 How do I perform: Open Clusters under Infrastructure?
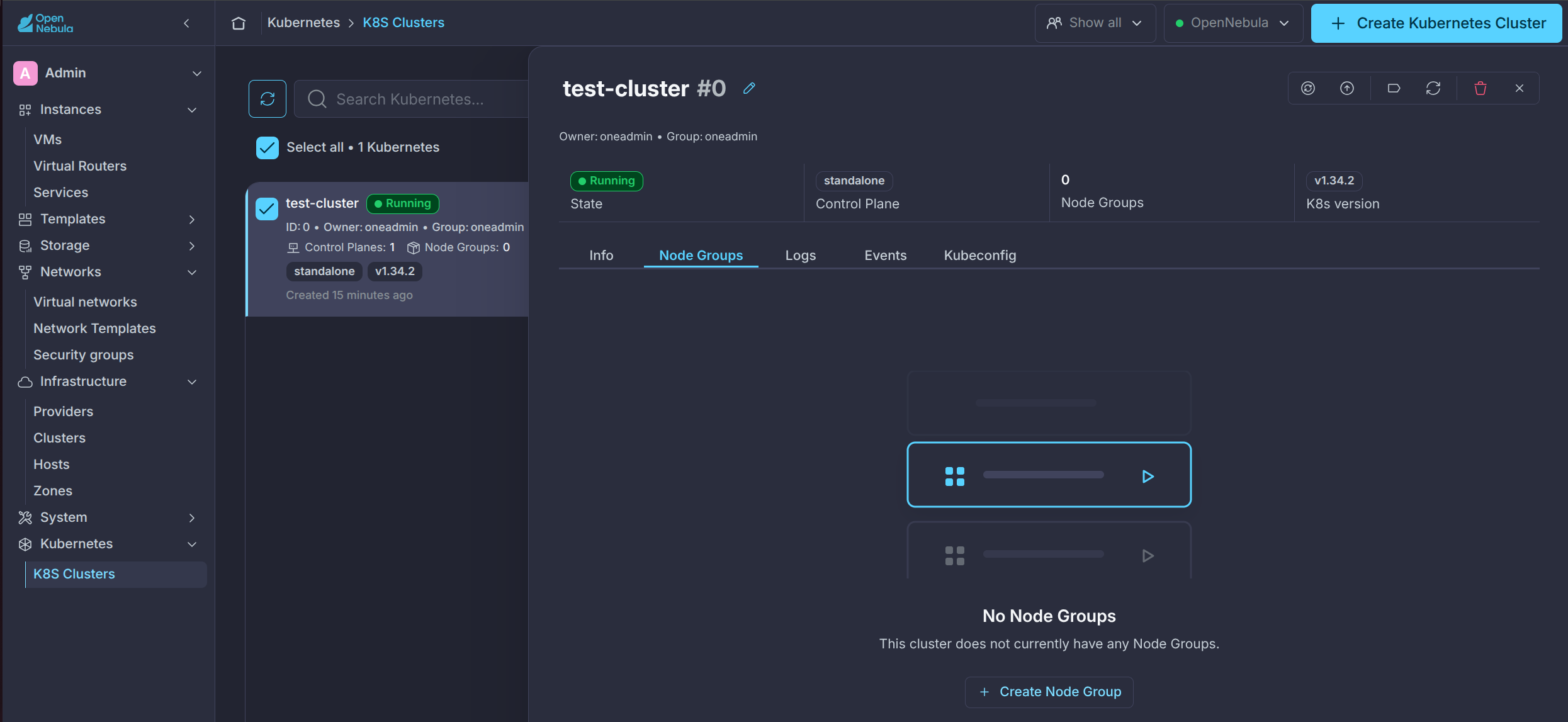59,438
